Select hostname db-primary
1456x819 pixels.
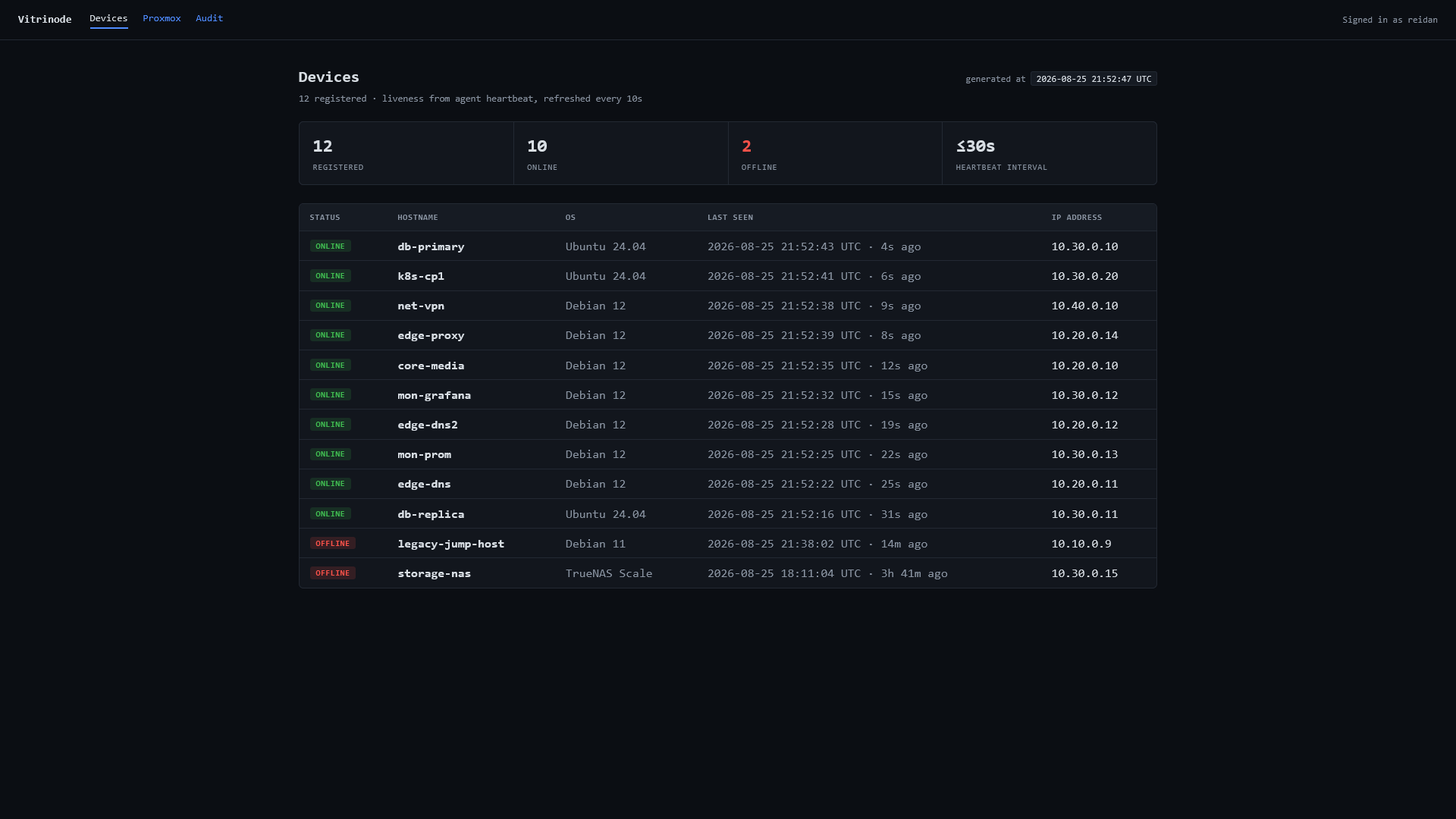(431, 246)
